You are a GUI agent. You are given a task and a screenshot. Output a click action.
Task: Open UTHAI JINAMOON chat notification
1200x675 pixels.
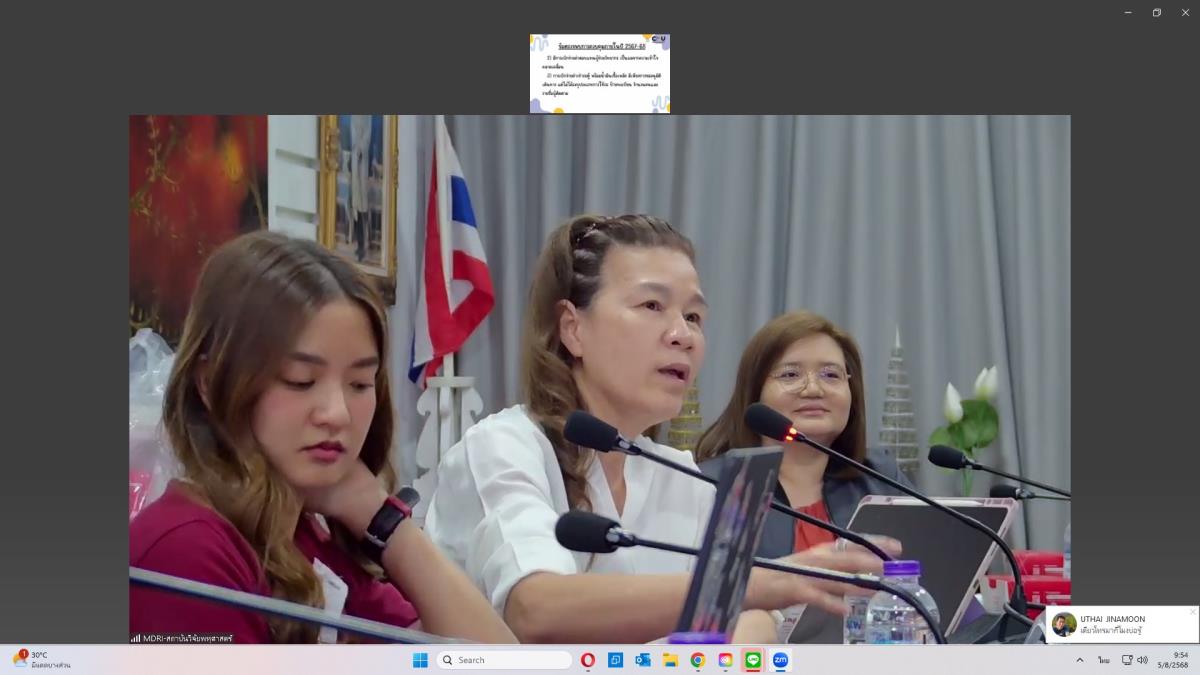click(1120, 625)
